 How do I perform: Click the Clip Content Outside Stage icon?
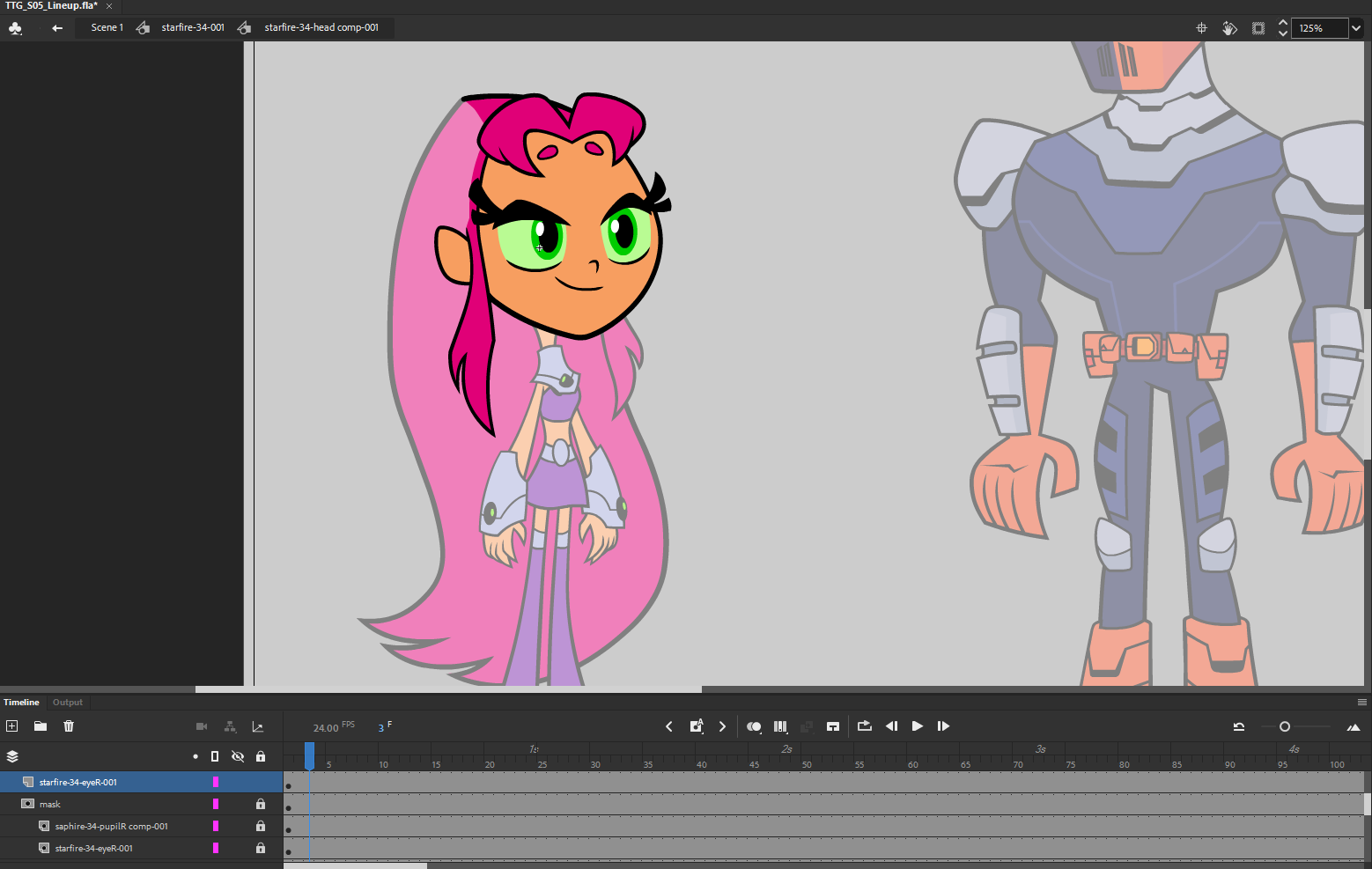1258,28
